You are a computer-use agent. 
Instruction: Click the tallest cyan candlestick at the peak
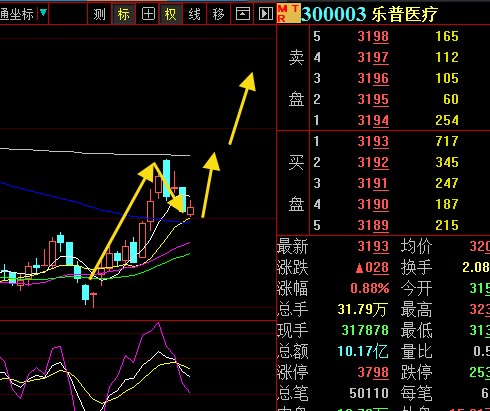166,180
